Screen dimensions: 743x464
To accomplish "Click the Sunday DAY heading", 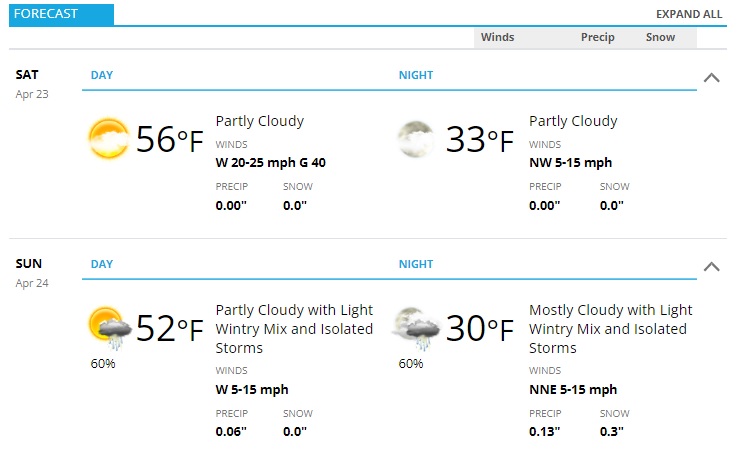I will 102,264.
